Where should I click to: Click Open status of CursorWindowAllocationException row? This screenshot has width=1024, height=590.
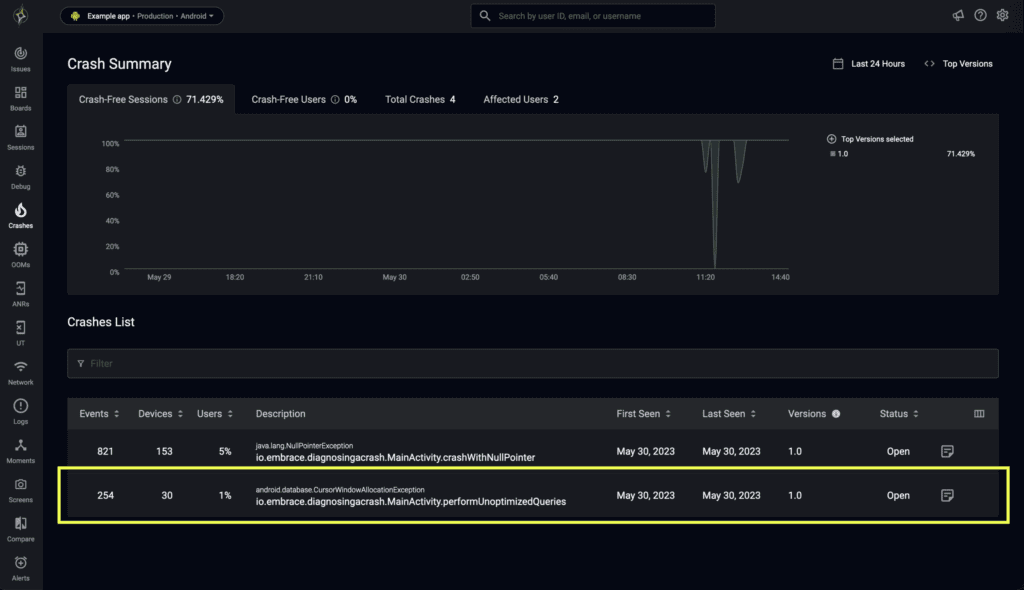tap(898, 495)
